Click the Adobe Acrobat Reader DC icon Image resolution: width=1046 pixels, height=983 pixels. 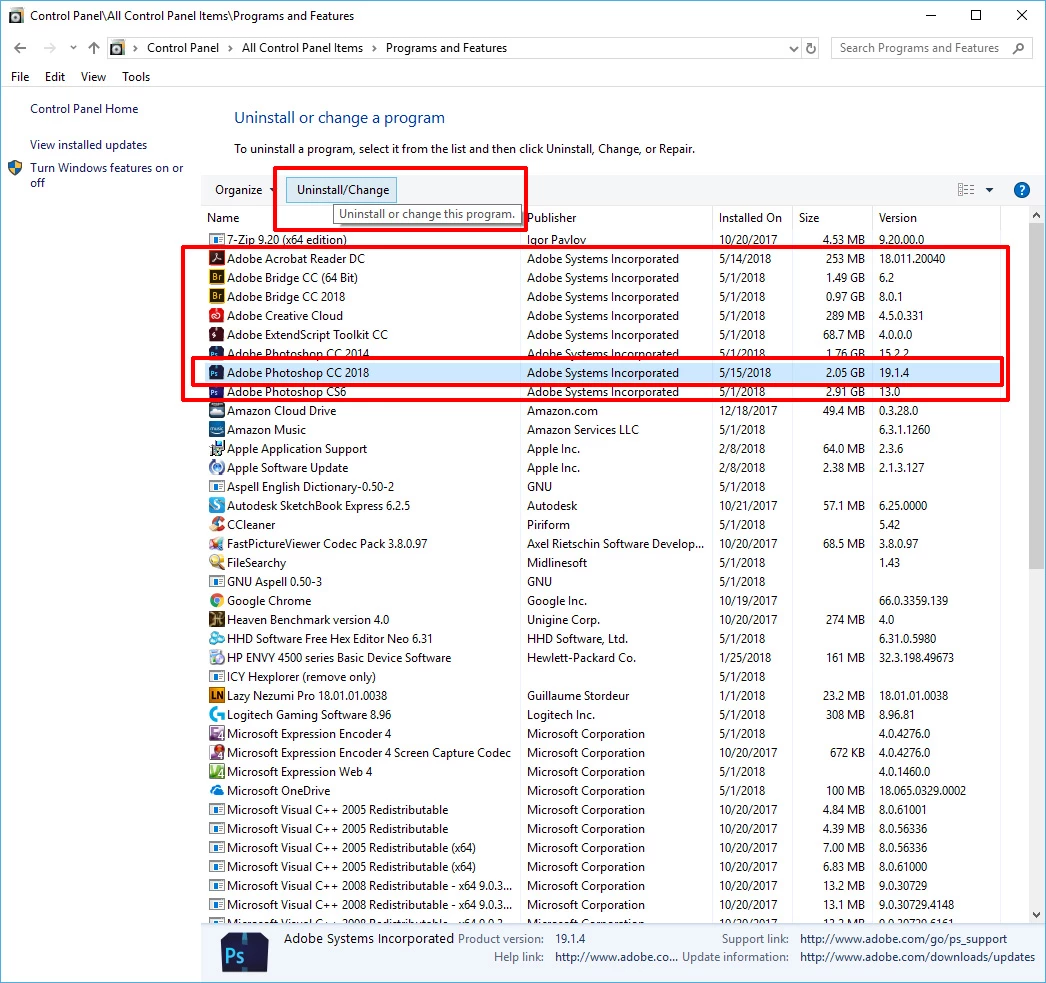coord(216,258)
